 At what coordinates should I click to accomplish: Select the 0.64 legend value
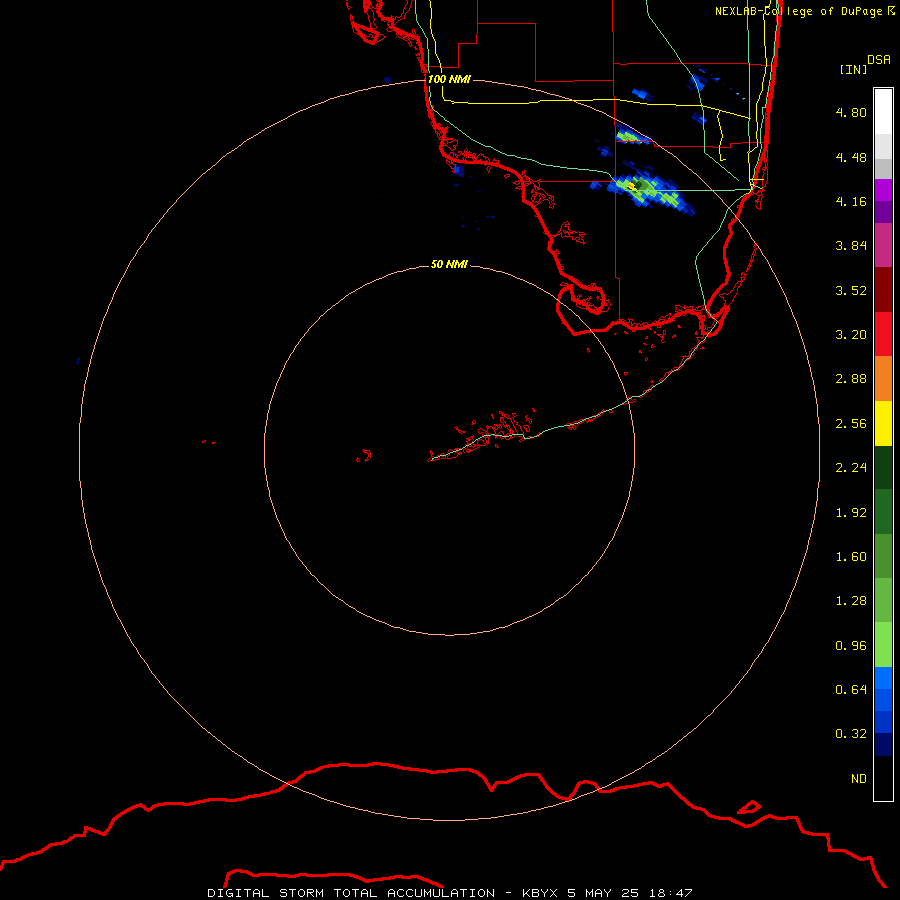pyautogui.click(x=851, y=689)
